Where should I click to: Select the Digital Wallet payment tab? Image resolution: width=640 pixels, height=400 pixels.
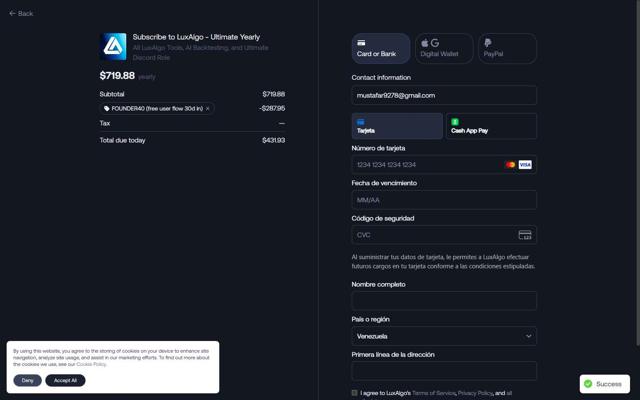pyautogui.click(x=444, y=49)
